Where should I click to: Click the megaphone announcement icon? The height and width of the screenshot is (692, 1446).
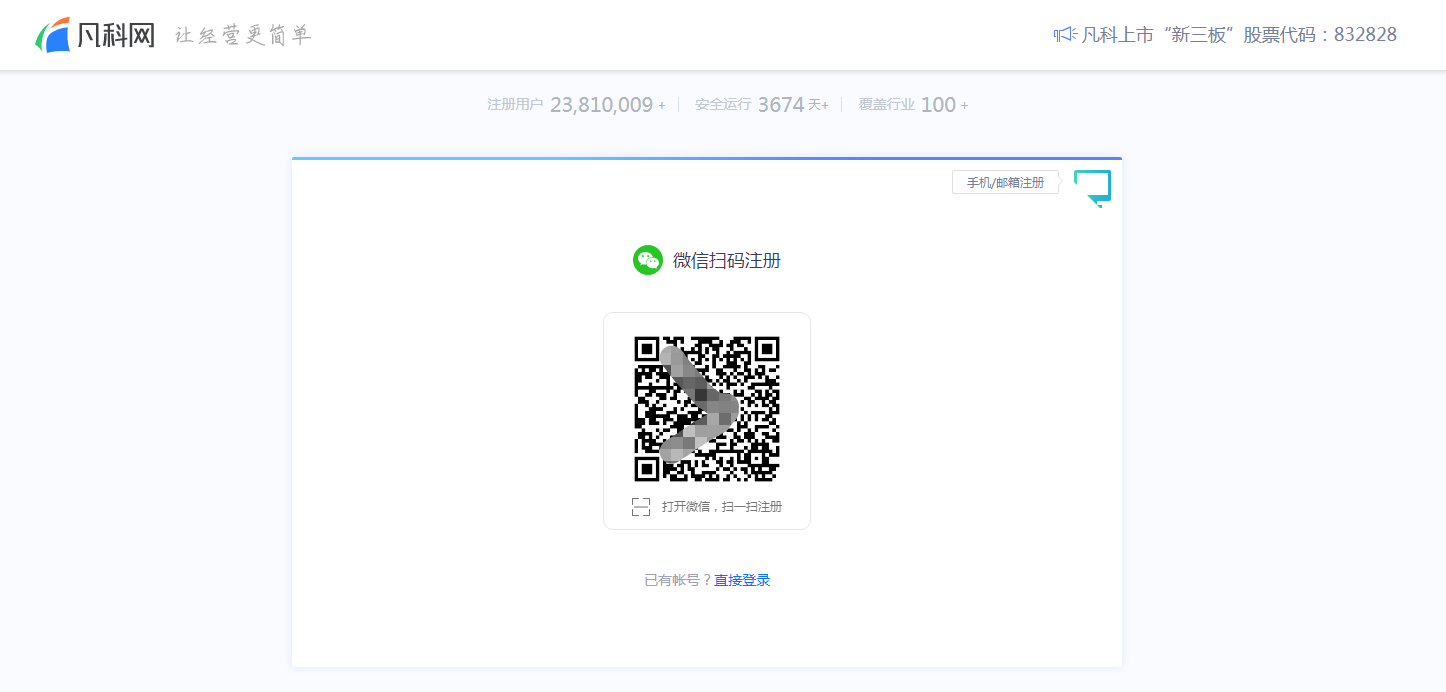point(1065,35)
